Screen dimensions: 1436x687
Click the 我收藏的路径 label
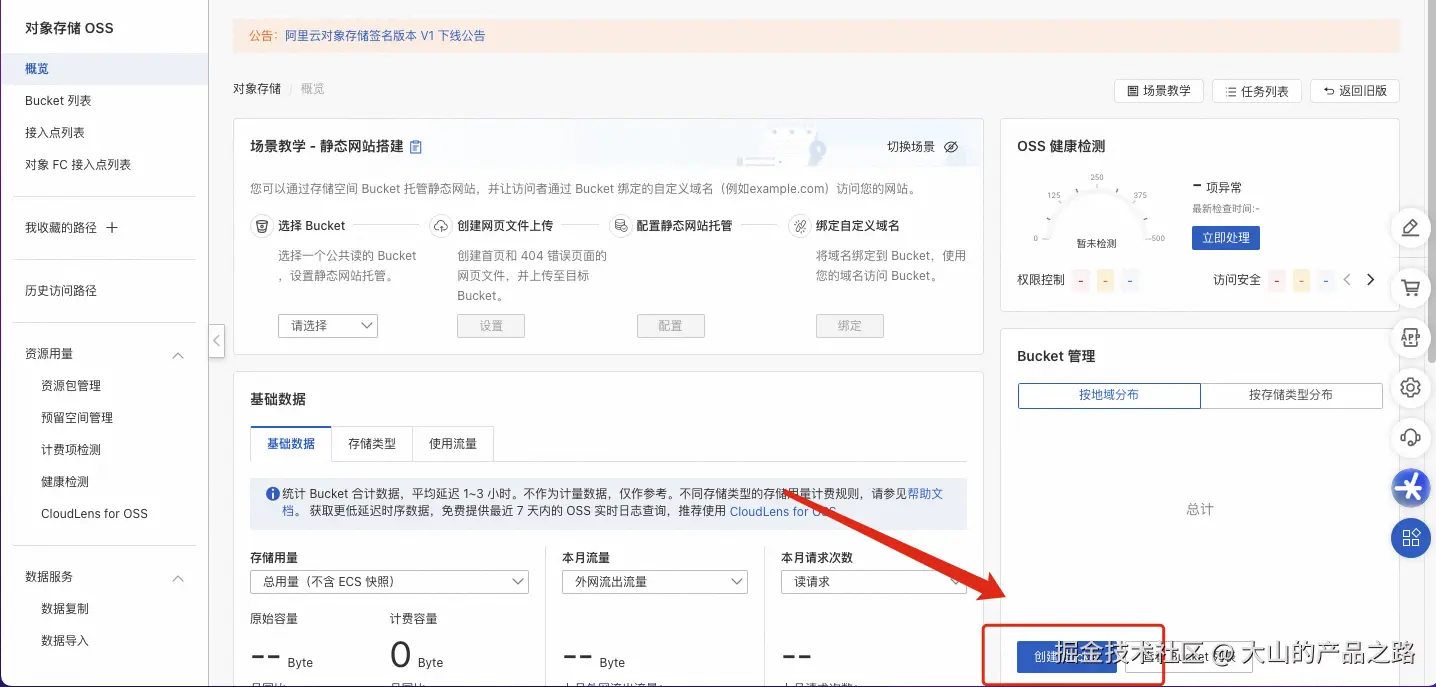click(61, 228)
